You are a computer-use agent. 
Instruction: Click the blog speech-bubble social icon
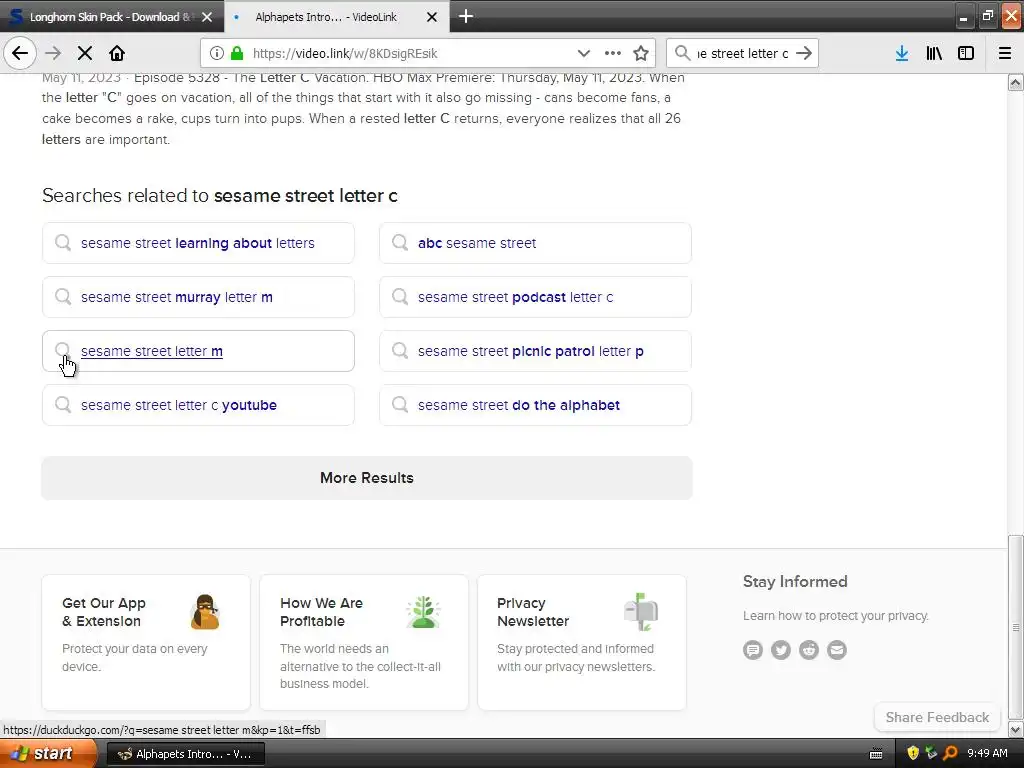click(x=753, y=650)
